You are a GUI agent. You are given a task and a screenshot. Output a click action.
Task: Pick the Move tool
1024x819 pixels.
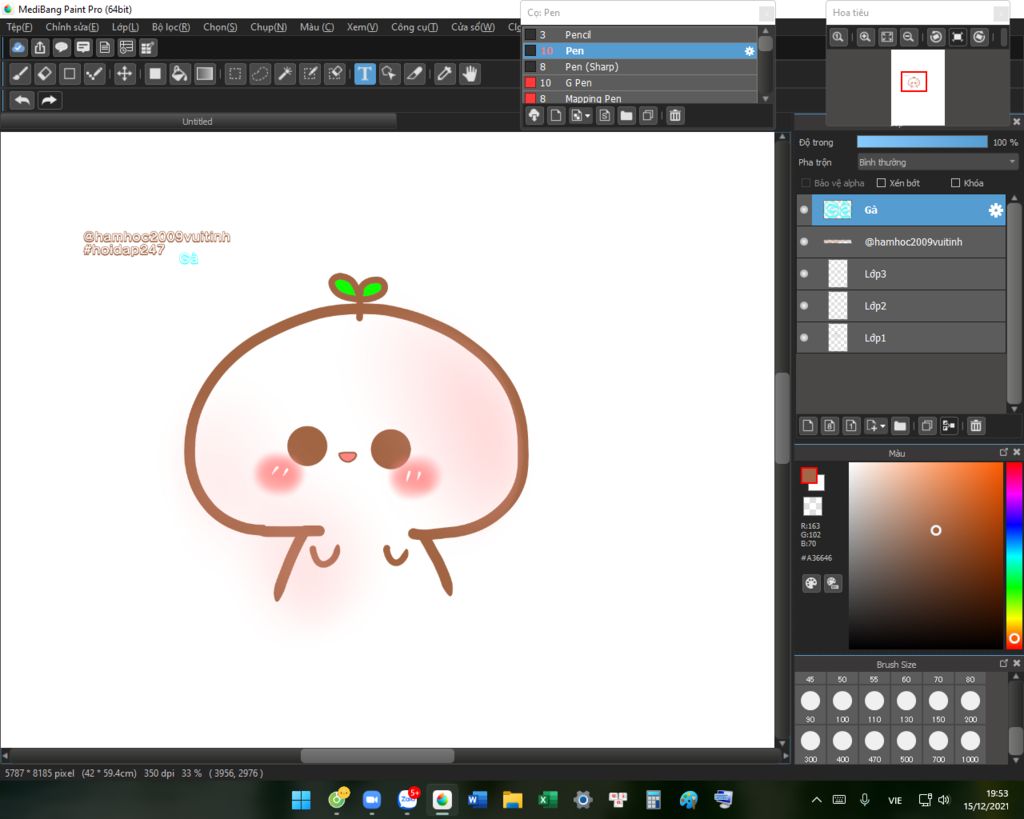coord(124,74)
